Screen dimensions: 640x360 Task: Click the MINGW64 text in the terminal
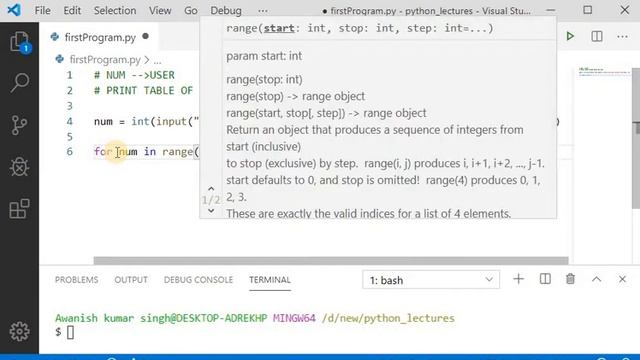(294, 318)
